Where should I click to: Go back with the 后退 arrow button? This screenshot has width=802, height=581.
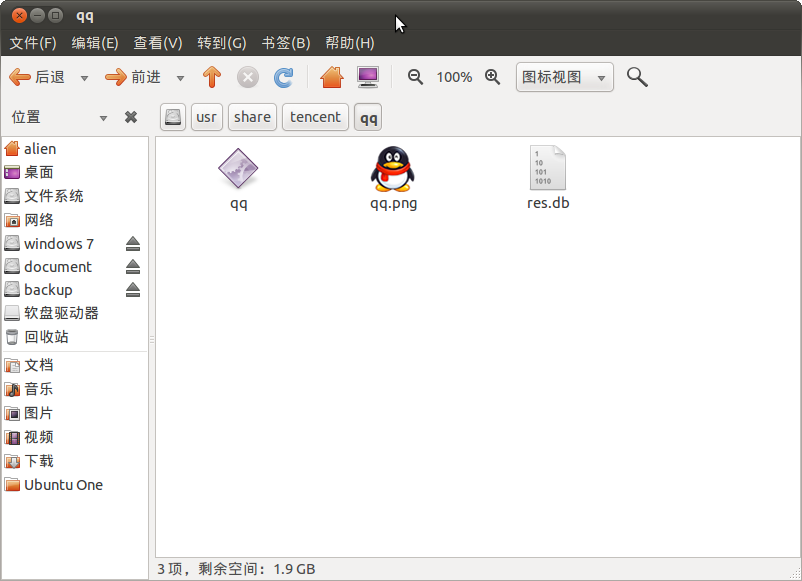(37, 78)
